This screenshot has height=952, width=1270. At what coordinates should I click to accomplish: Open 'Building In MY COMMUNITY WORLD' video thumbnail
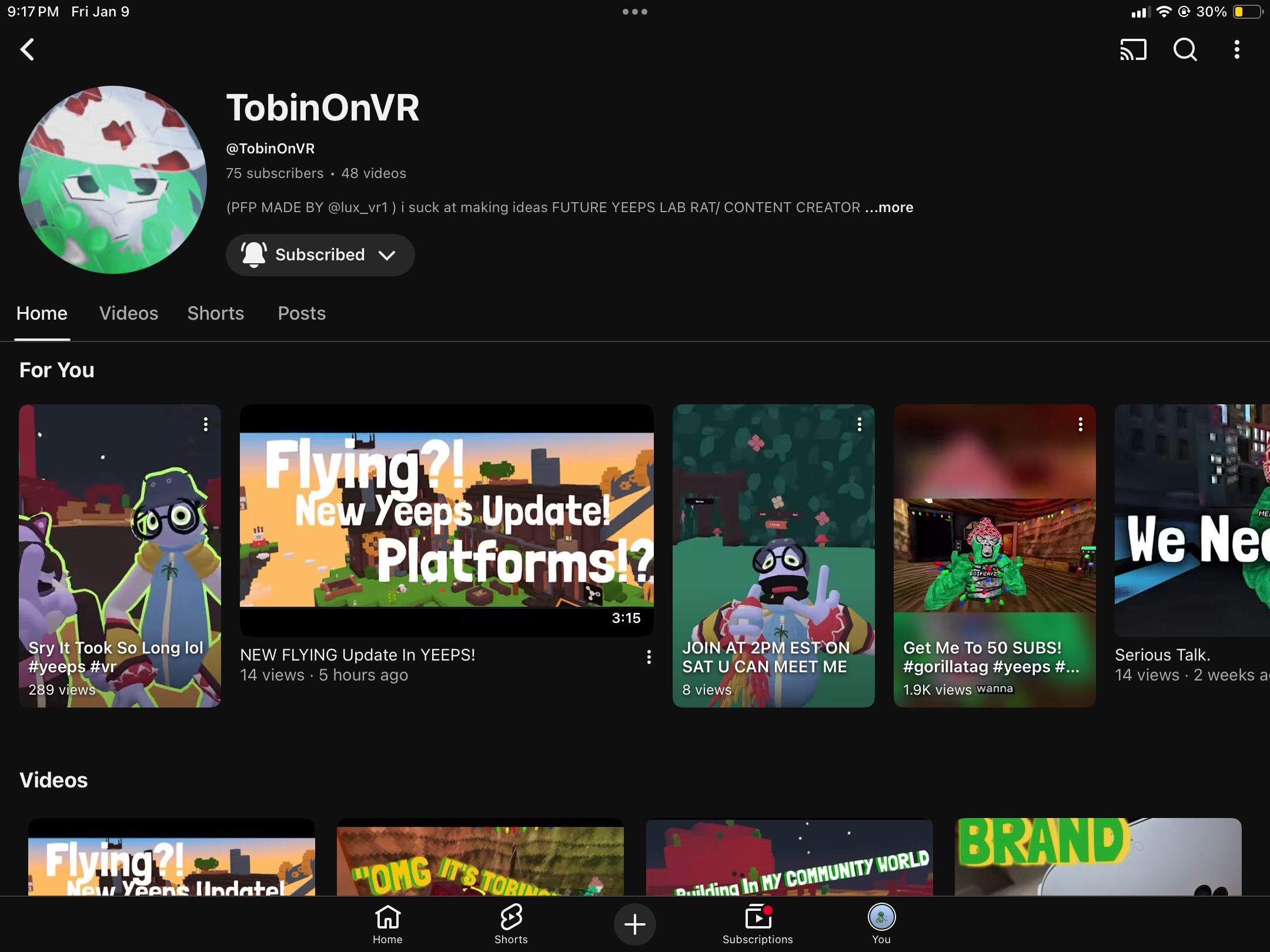click(x=790, y=857)
